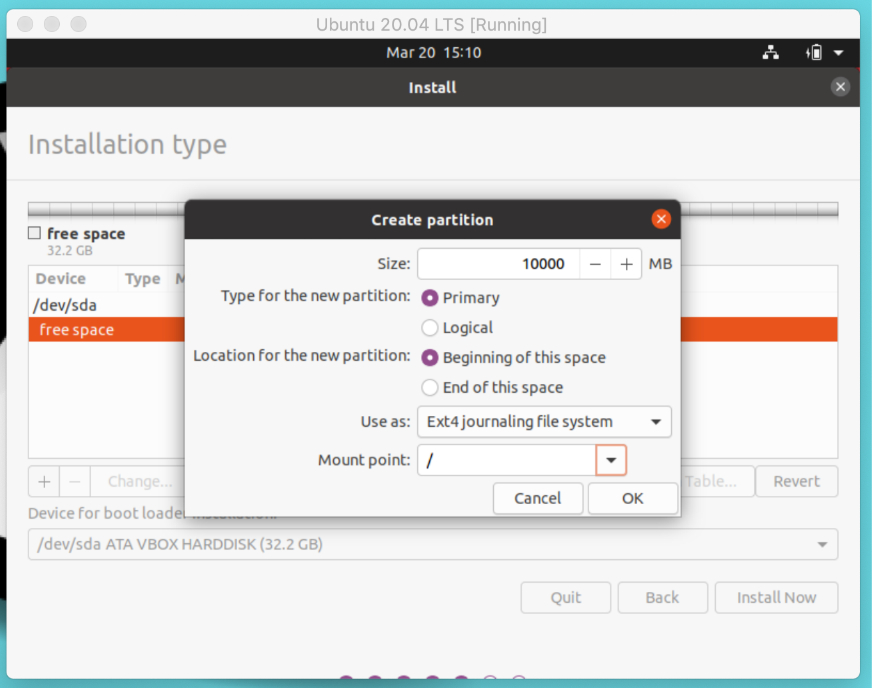Remove partition with the minus button
The width and height of the screenshot is (872, 688).
(x=75, y=481)
